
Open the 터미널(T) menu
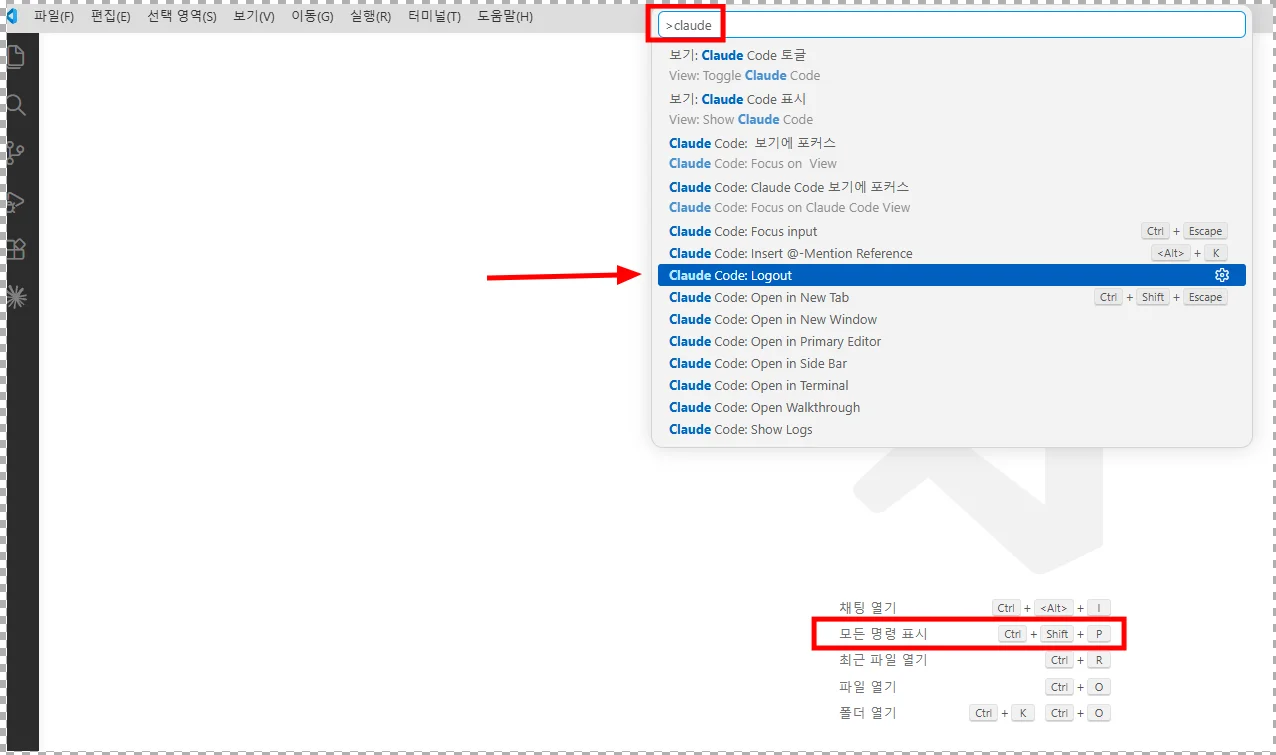point(435,17)
